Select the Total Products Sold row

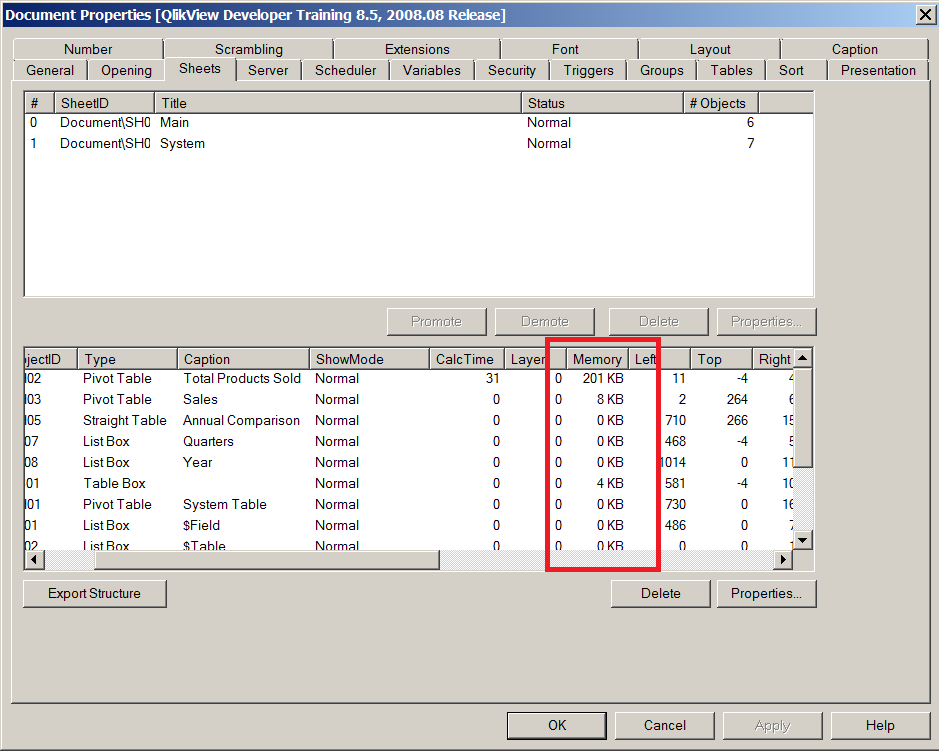[x=241, y=378]
